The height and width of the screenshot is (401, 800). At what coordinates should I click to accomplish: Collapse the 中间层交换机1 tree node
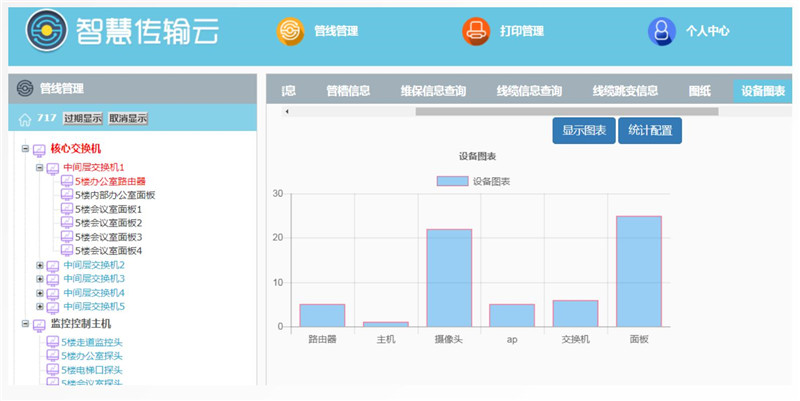pos(40,168)
